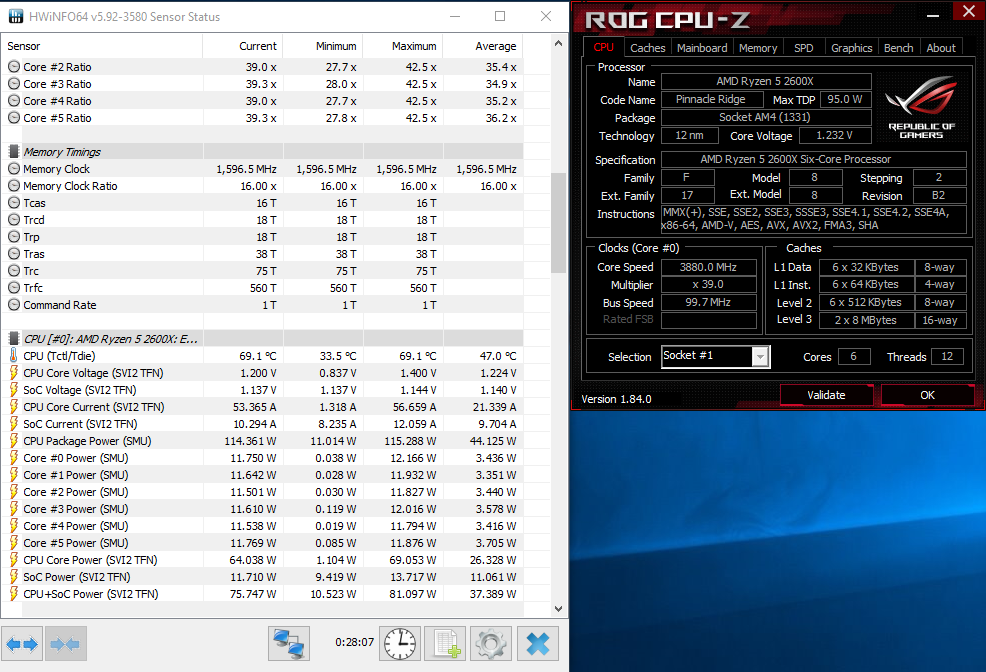
Task: Click the Memory Timings section header
Action: pos(262,151)
